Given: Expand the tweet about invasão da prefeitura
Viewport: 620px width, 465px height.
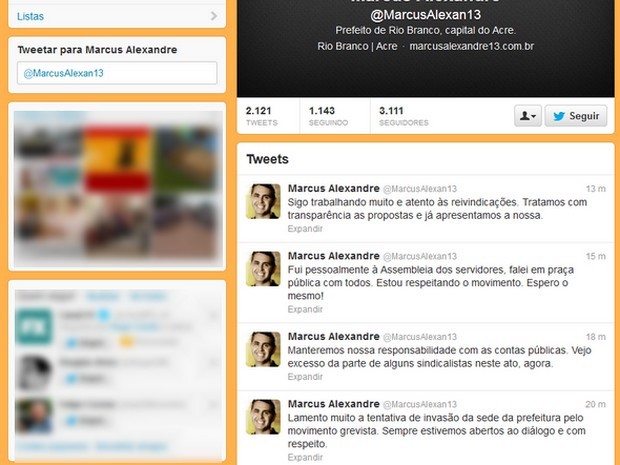Looking at the screenshot, I should click(x=305, y=457).
